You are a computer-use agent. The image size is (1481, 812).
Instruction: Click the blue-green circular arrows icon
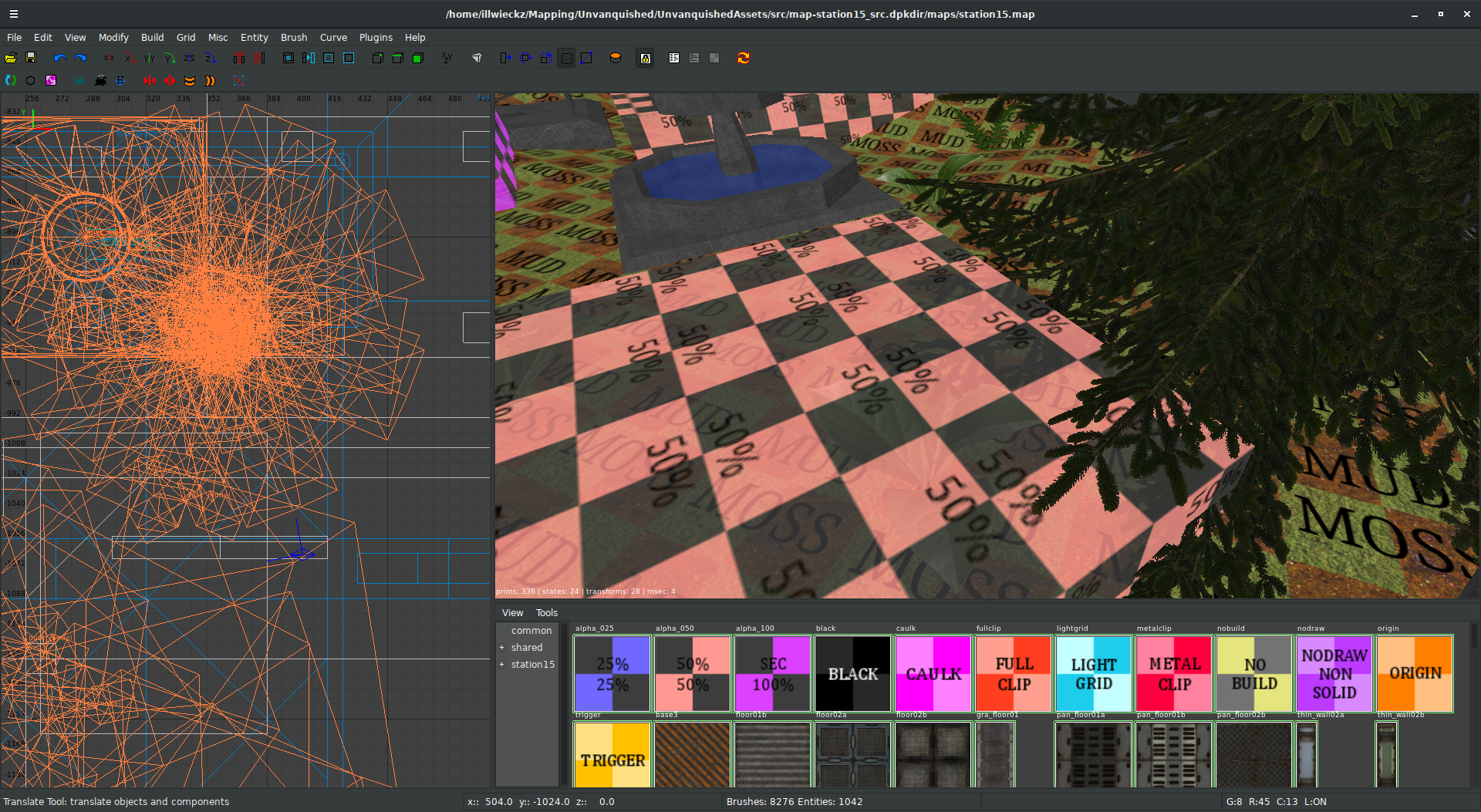coord(11,80)
